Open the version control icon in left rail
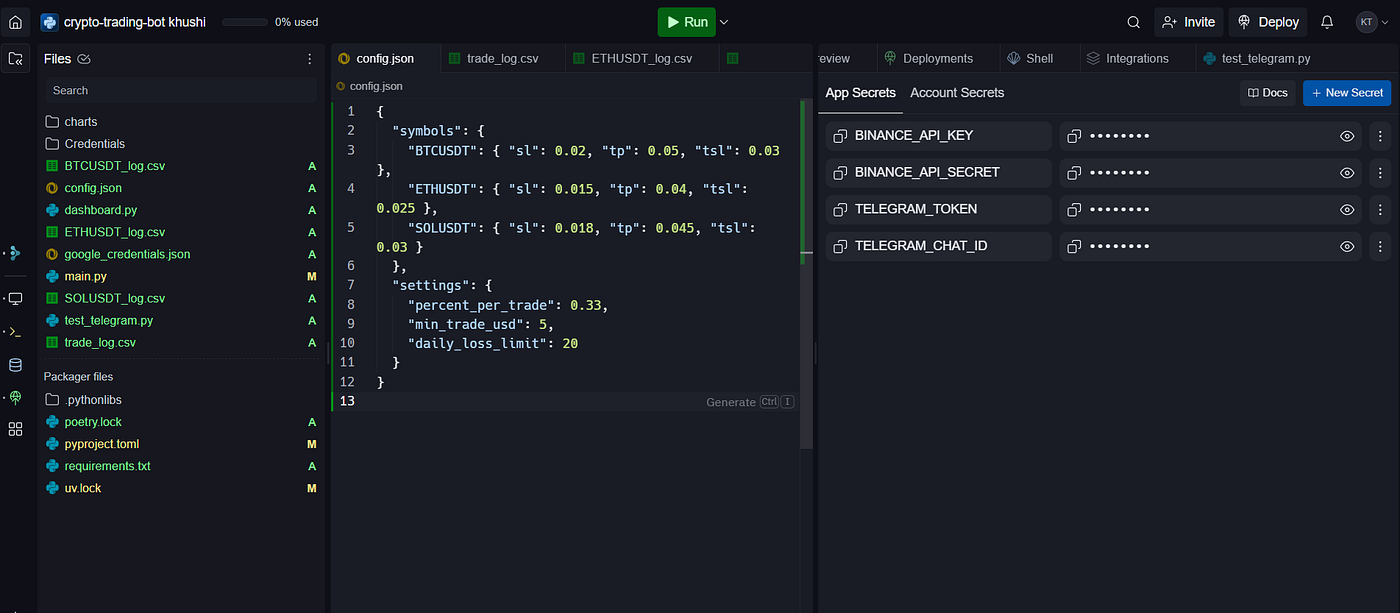Image resolution: width=1400 pixels, height=613 pixels. pyautogui.click(x=15, y=253)
